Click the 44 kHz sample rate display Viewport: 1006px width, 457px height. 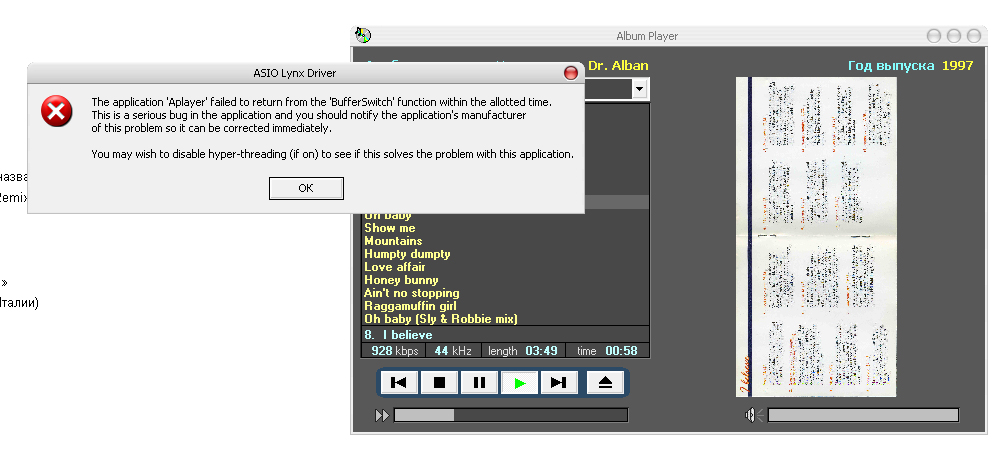pyautogui.click(x=453, y=350)
